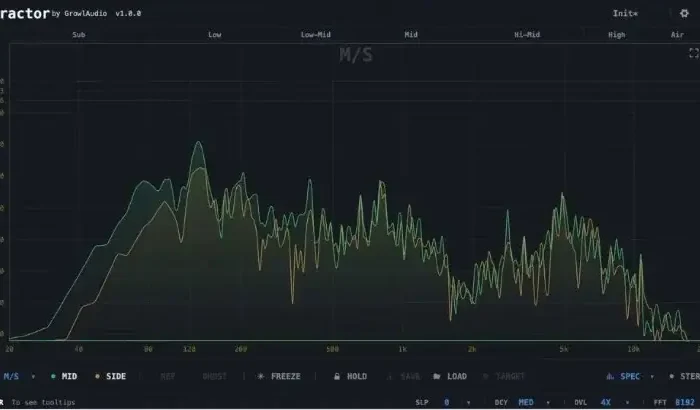Toggle the GHOST curve button
Screen dimensions: 700x410
[x=215, y=377]
